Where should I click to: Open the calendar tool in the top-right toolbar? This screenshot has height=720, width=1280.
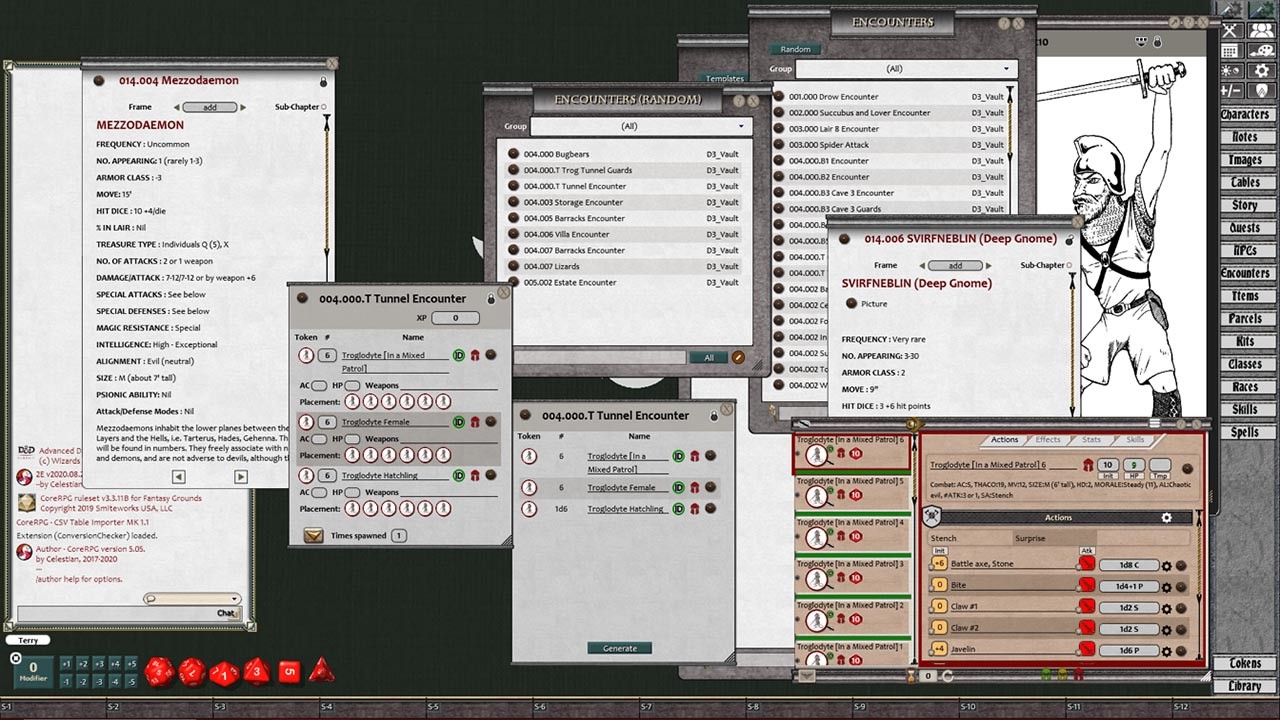1230,51
